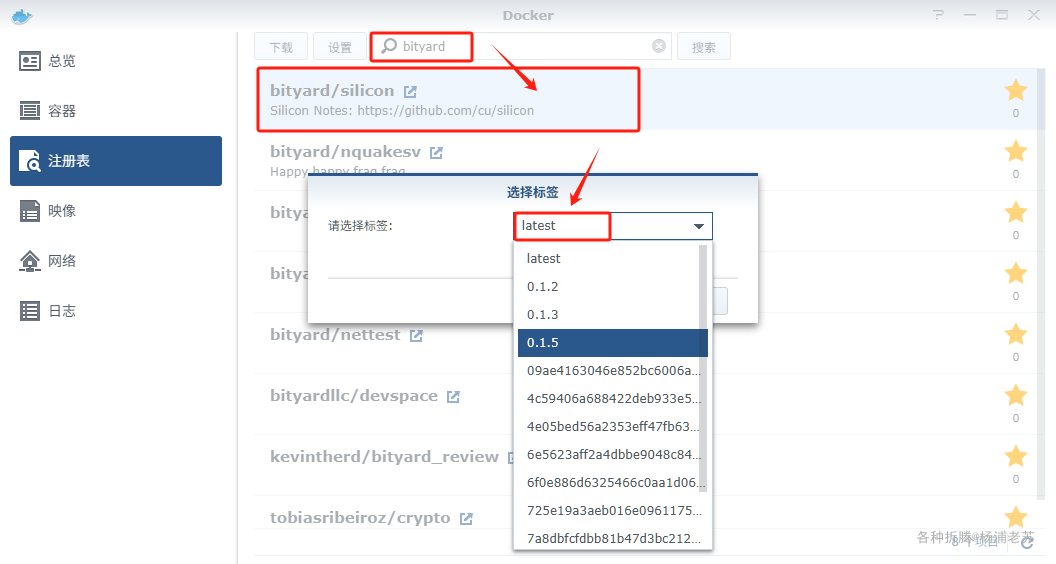Viewport: 1056px width, 564px height.
Task: Click the star for bityard/nquakesv
Action: pyautogui.click(x=1016, y=151)
